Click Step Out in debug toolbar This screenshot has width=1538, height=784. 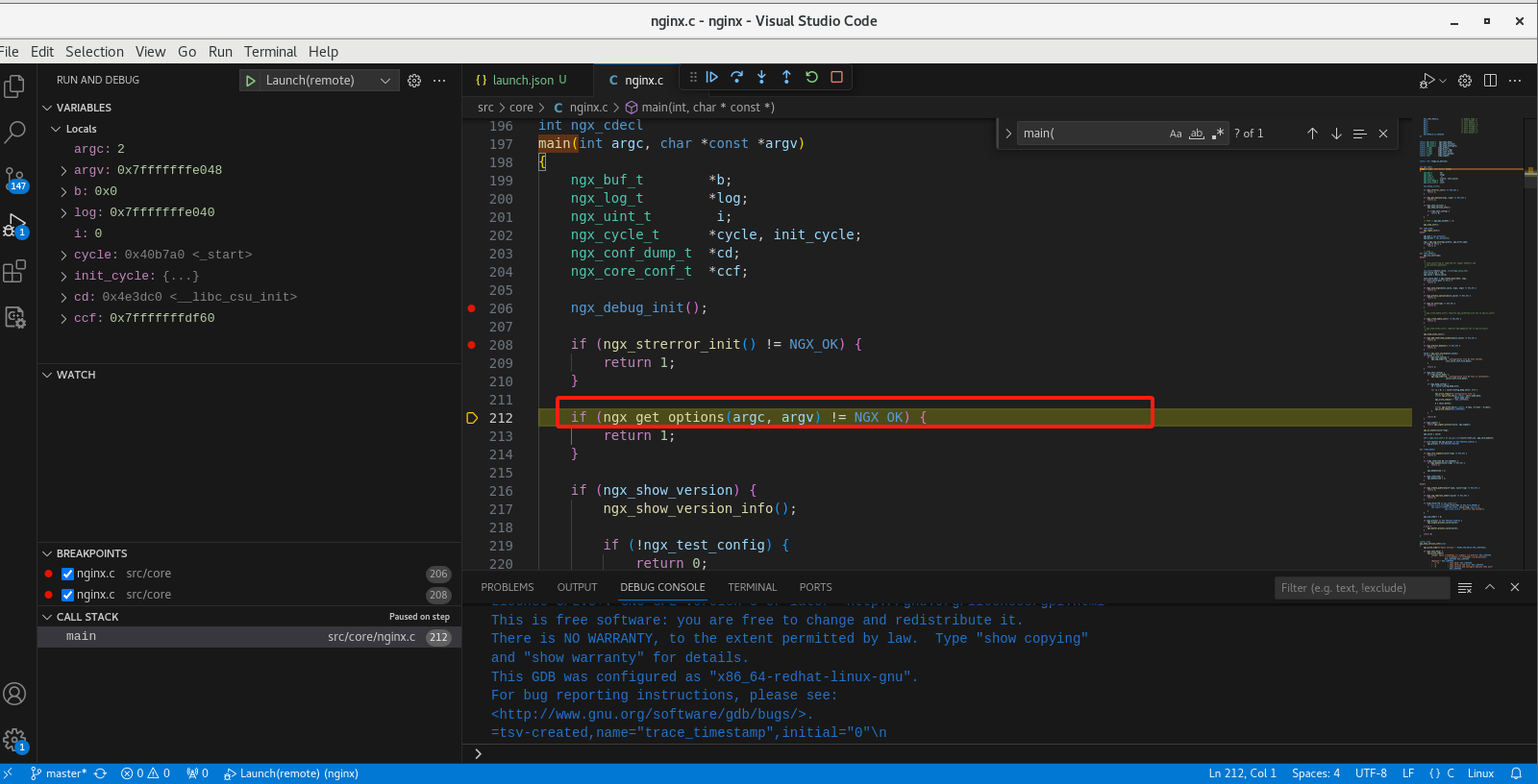(x=786, y=77)
